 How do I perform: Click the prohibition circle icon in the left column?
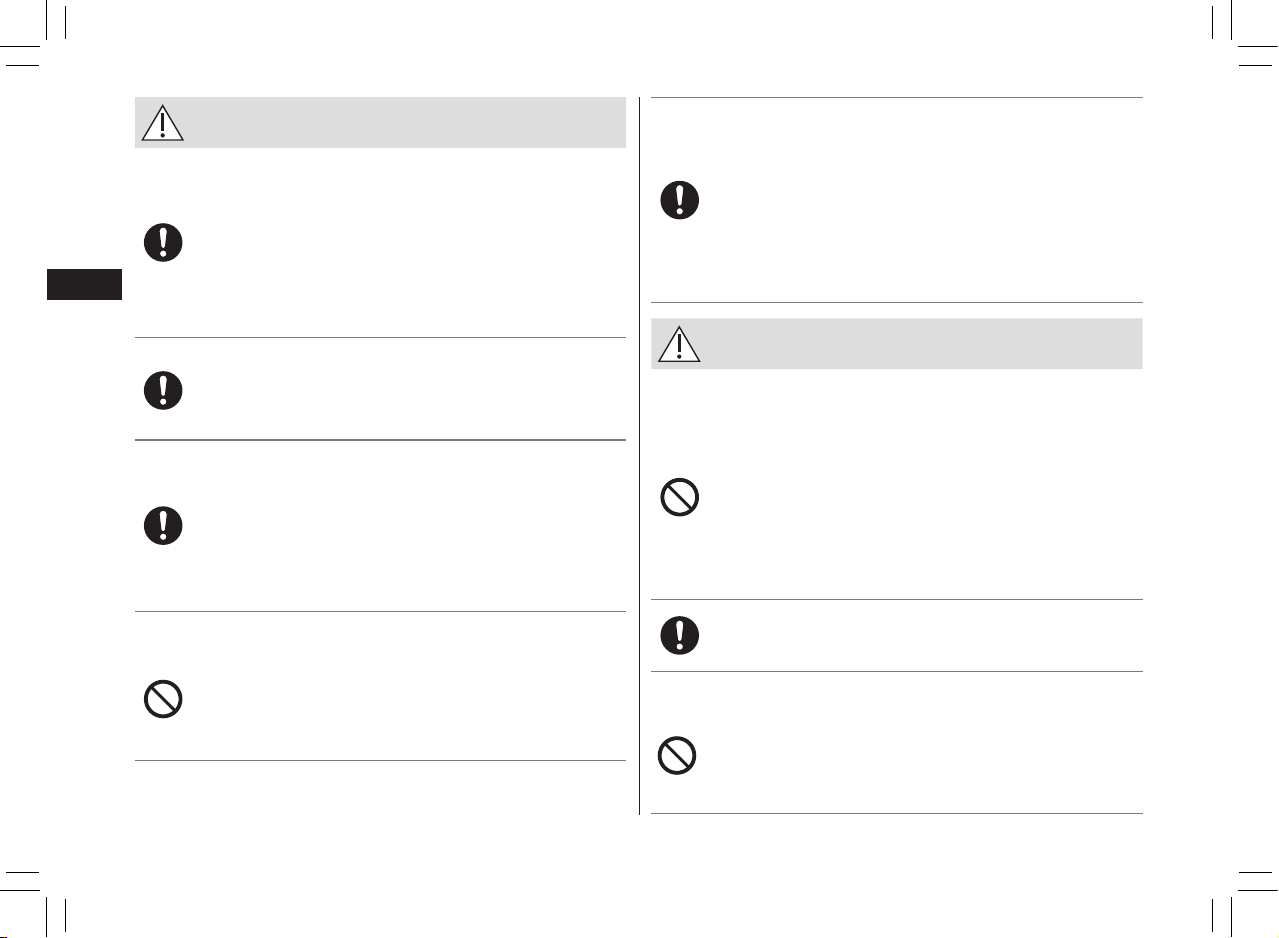(x=163, y=699)
